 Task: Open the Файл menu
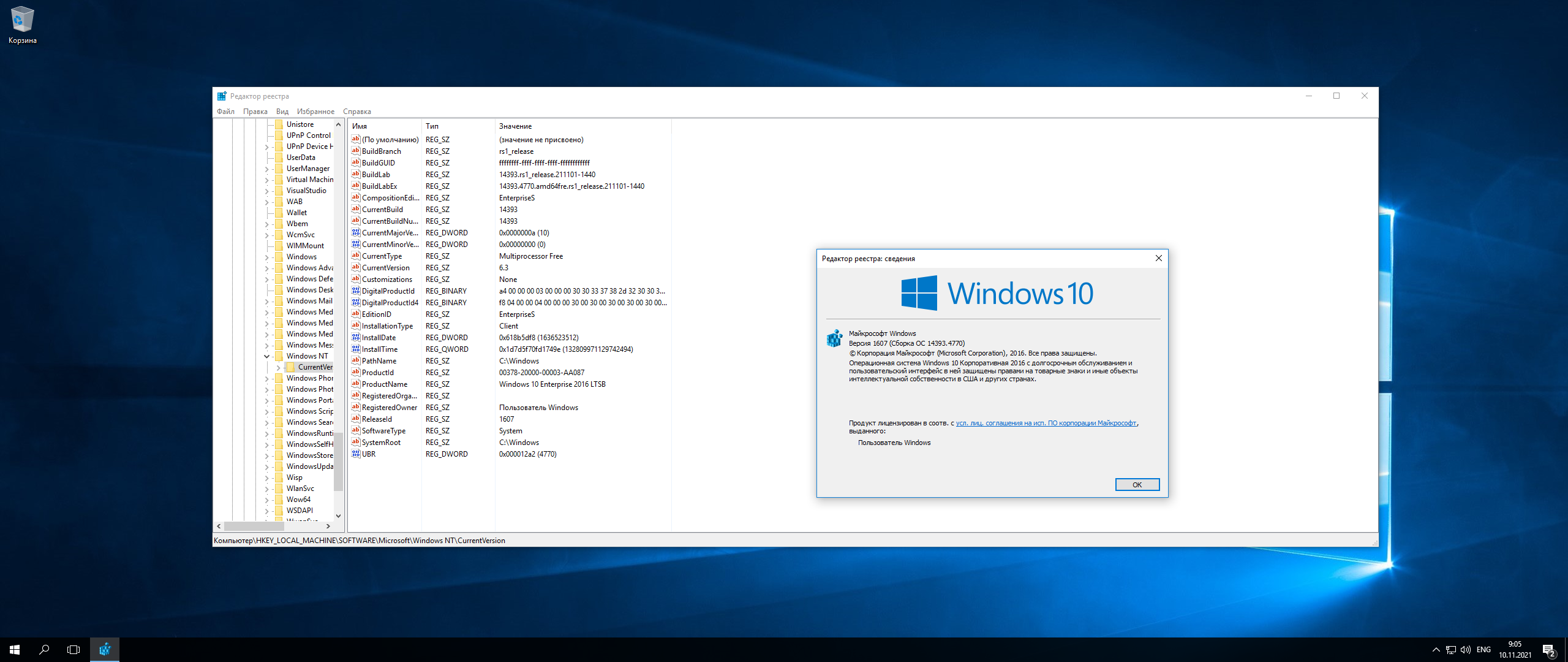225,112
